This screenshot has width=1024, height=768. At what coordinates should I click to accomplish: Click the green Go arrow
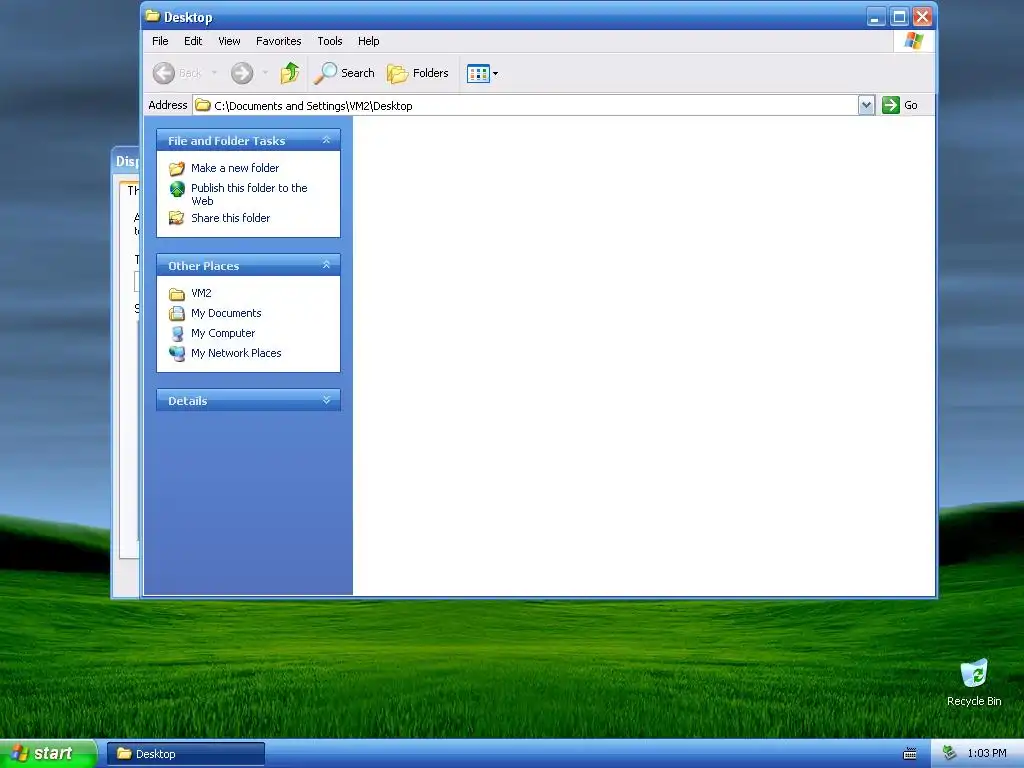click(891, 105)
